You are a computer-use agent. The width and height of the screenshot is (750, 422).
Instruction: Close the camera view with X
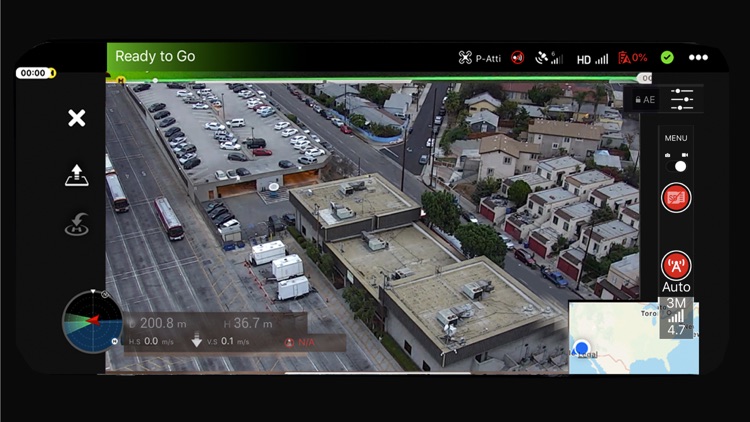(77, 118)
